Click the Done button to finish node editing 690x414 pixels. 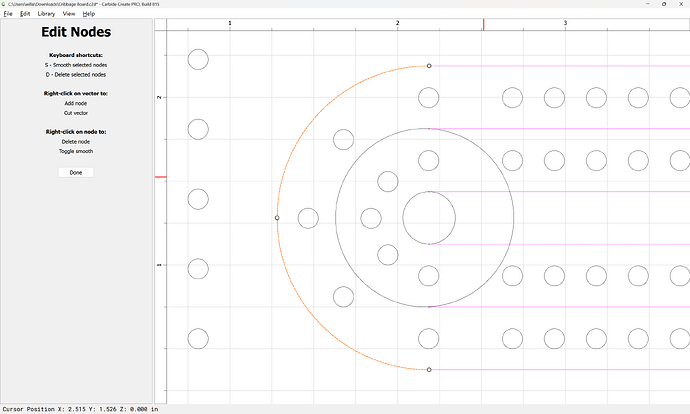[76, 172]
